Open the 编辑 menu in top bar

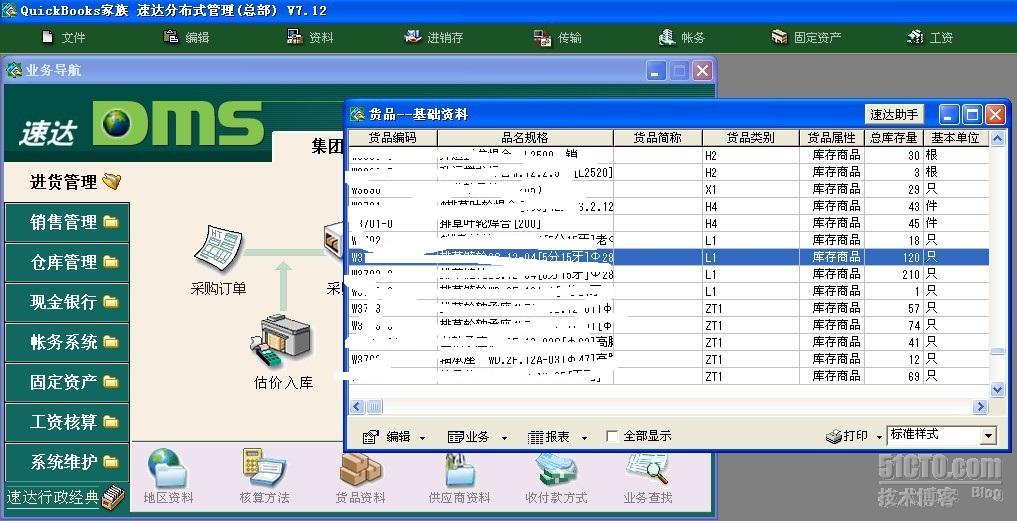187,38
